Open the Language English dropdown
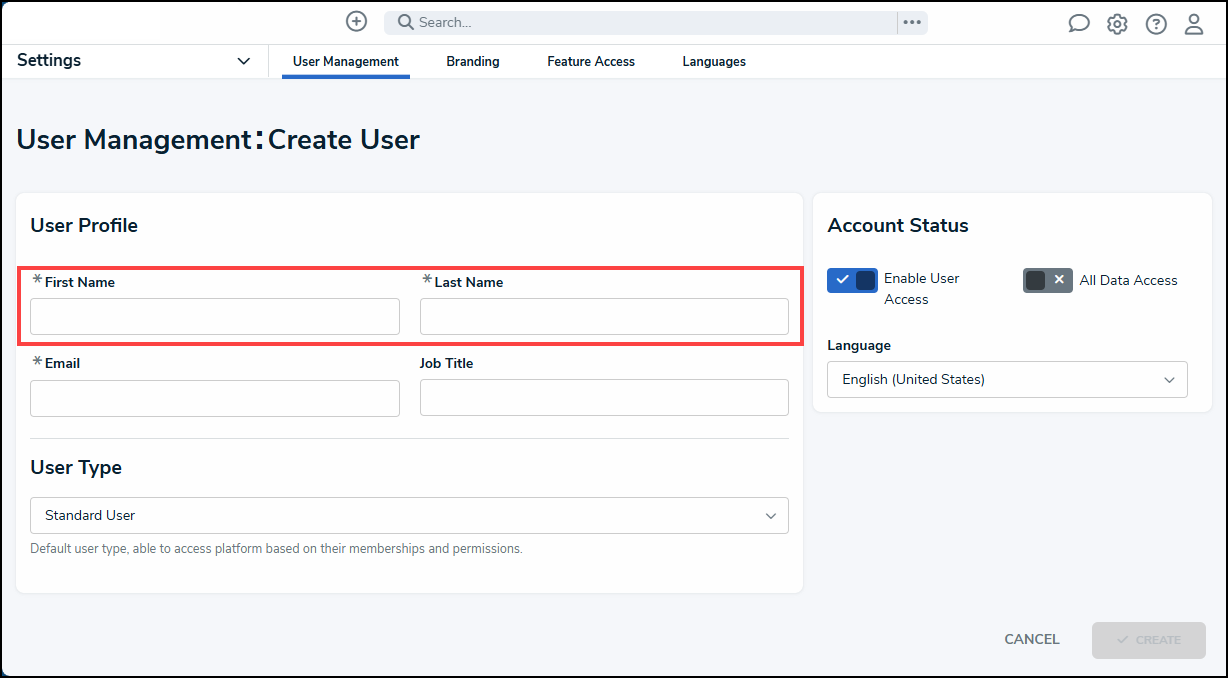The height and width of the screenshot is (678, 1228). (1007, 379)
